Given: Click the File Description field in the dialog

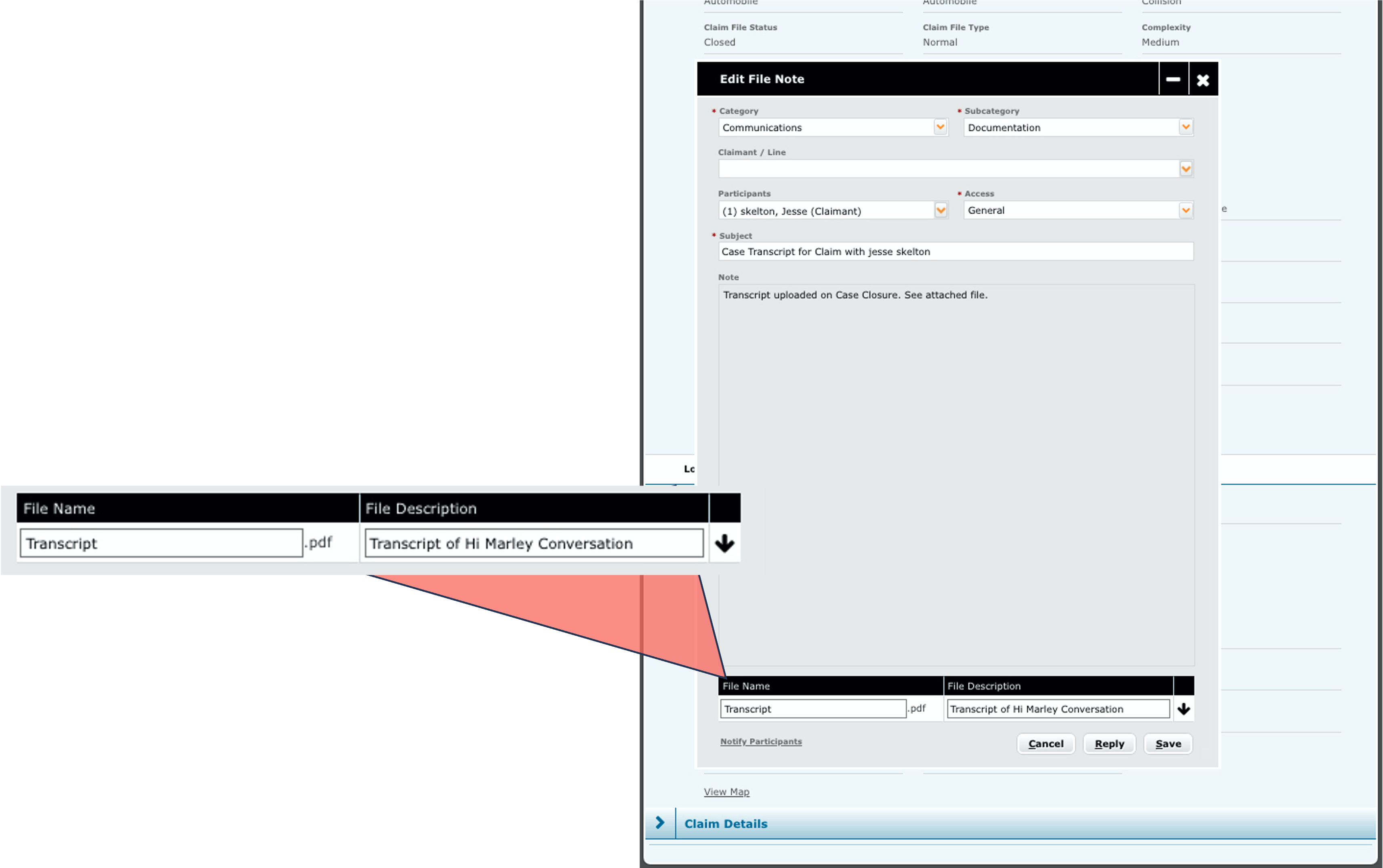Looking at the screenshot, I should point(1057,709).
